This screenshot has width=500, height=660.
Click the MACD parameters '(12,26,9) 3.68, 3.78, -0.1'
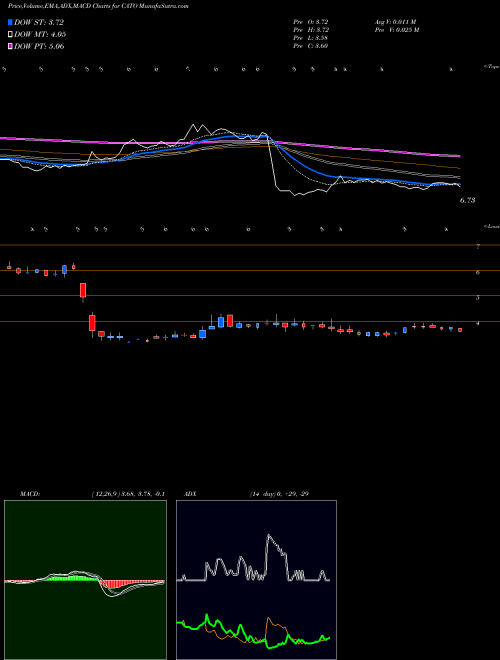tap(128, 494)
